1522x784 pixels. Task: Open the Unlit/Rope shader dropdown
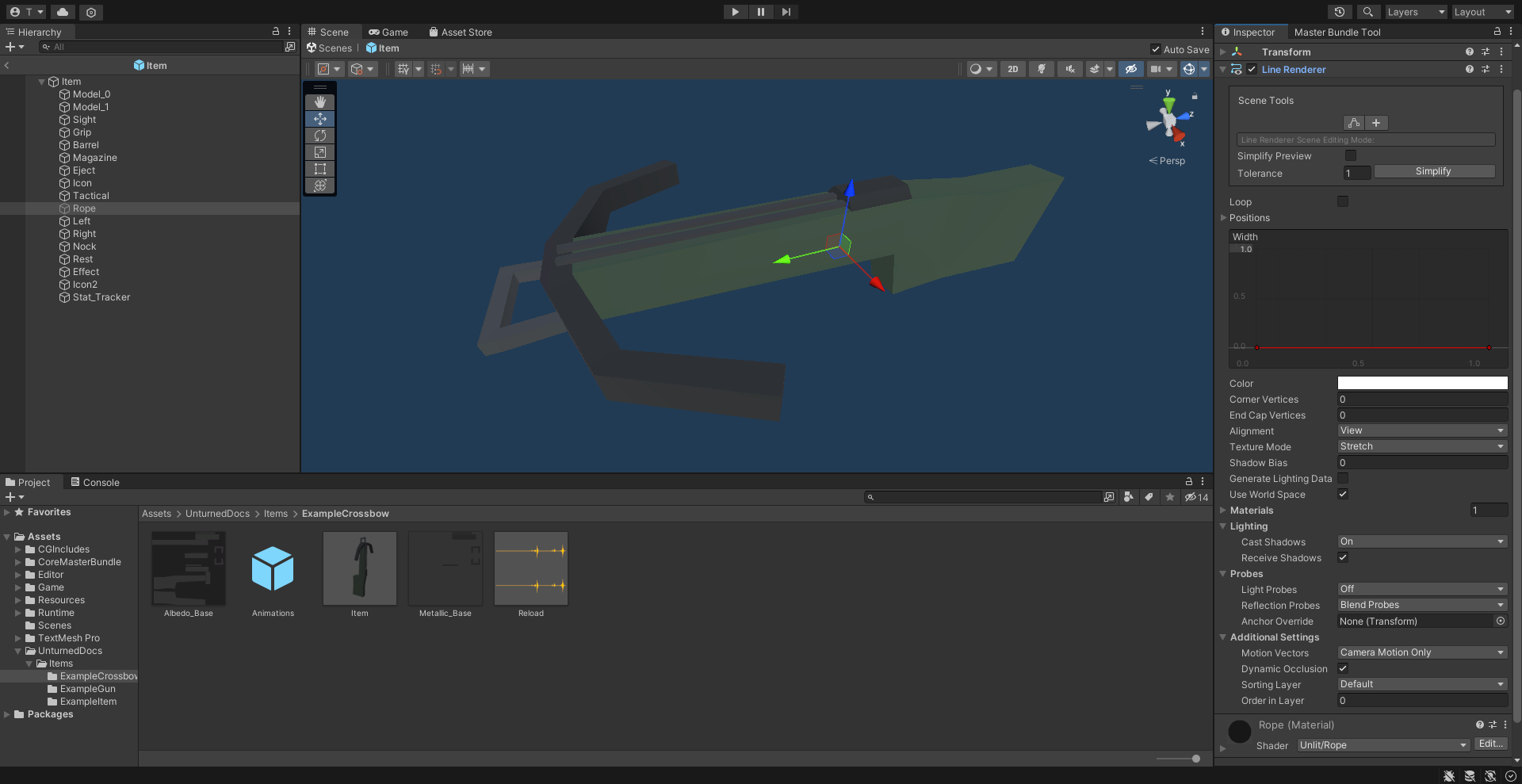(x=1382, y=745)
